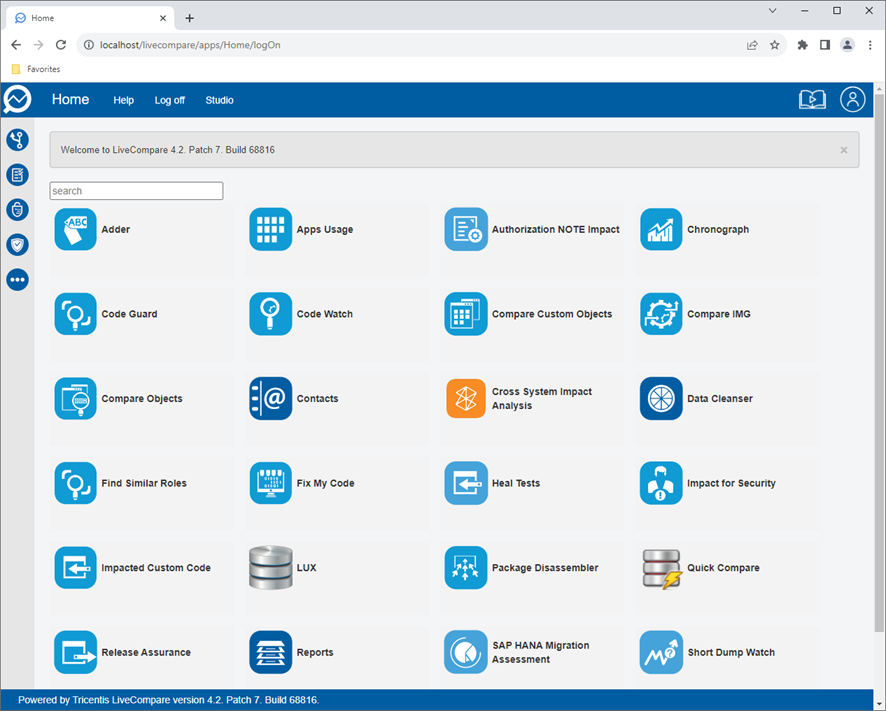The width and height of the screenshot is (886, 711).
Task: Dismiss the welcome message banner
Action: pos(844,150)
